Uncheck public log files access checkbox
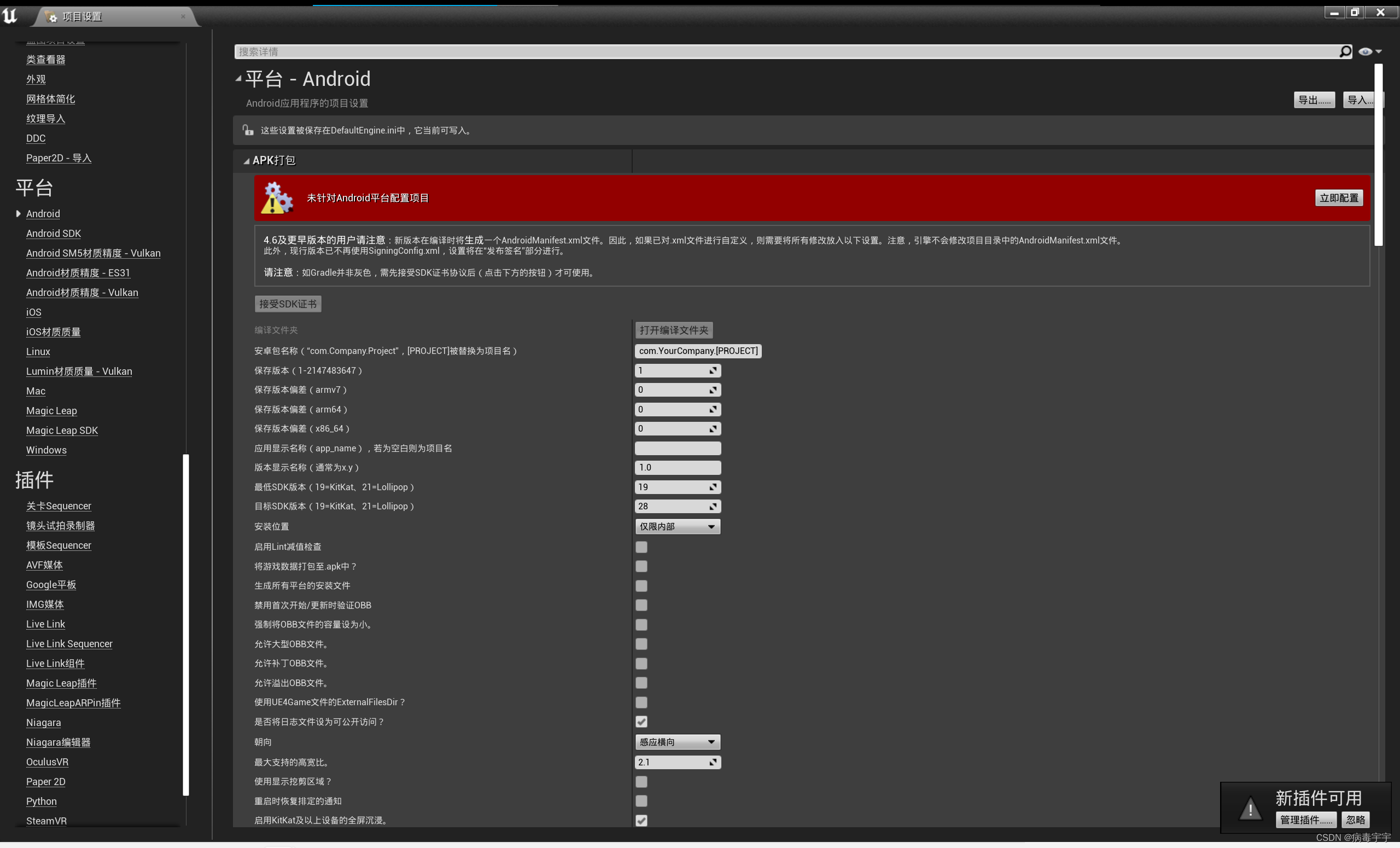 point(641,722)
